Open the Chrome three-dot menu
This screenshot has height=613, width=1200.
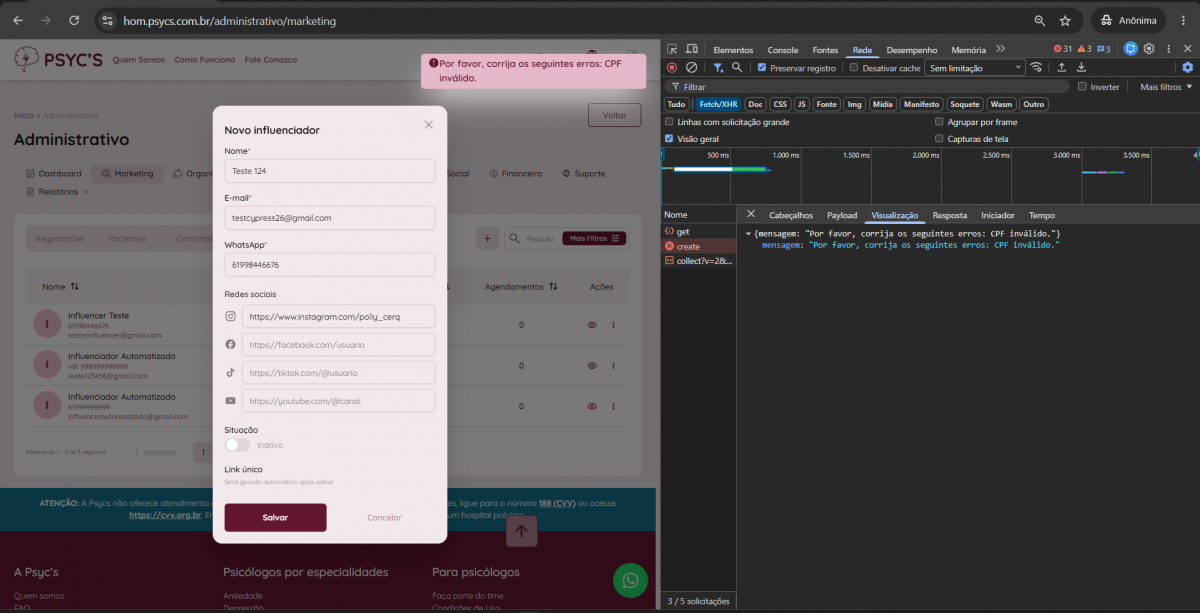1182,20
